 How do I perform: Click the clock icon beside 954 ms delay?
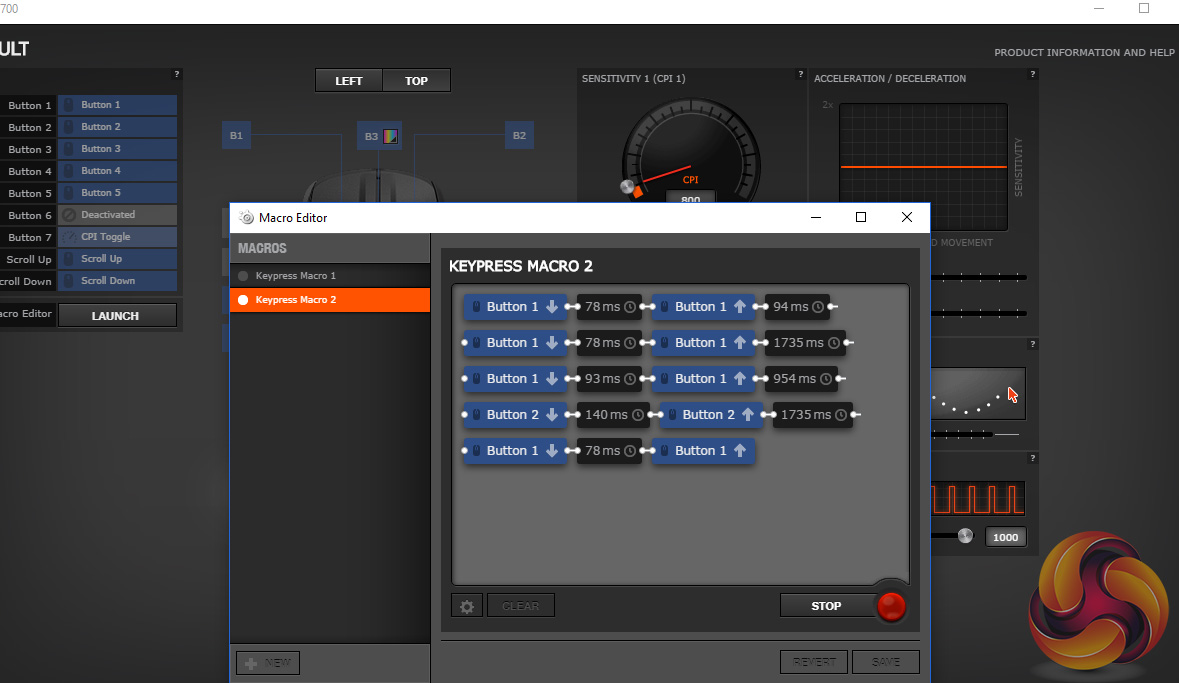coord(827,379)
